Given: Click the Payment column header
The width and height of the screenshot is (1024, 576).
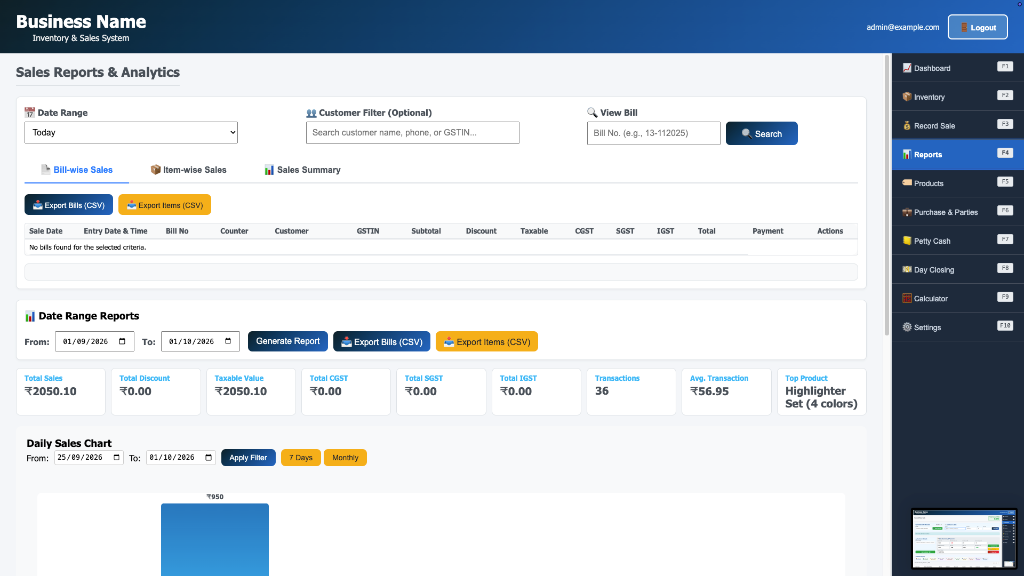Looking at the screenshot, I should click(767, 231).
